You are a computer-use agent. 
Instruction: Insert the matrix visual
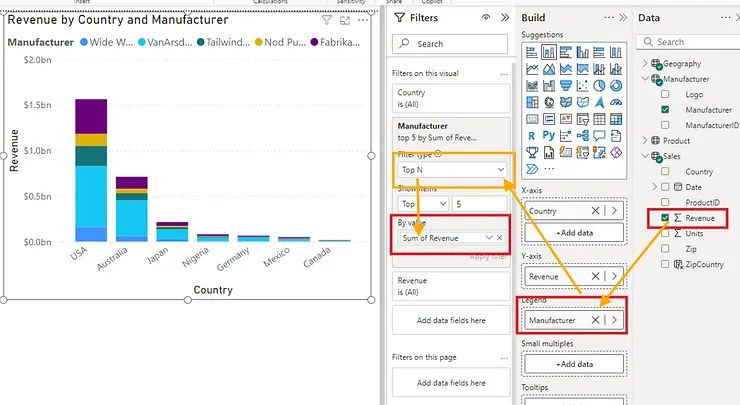[616, 119]
